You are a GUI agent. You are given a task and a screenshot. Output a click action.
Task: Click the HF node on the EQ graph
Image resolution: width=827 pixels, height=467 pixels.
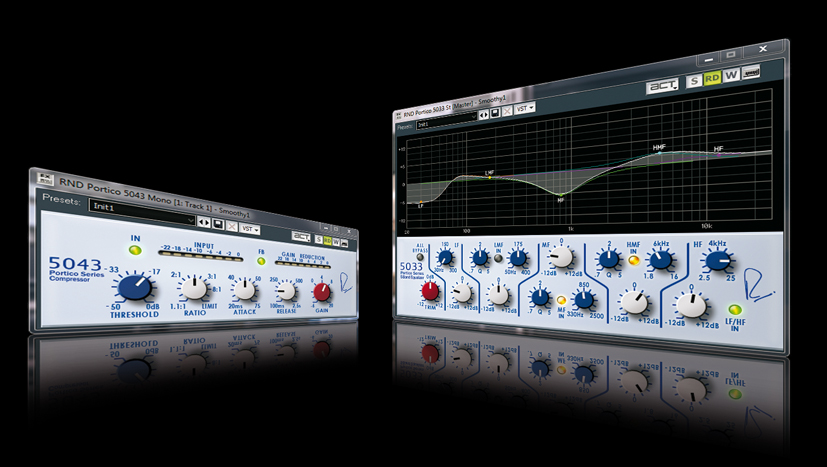(x=718, y=155)
